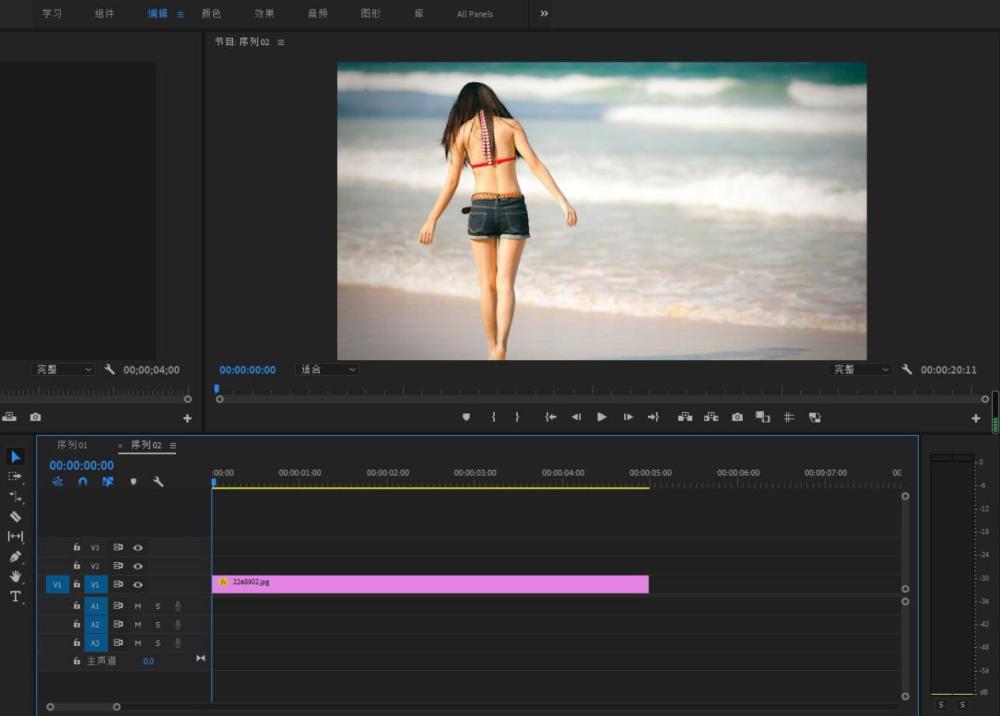Open the Program monitor button editor (+)
1000x716 pixels.
(x=976, y=418)
